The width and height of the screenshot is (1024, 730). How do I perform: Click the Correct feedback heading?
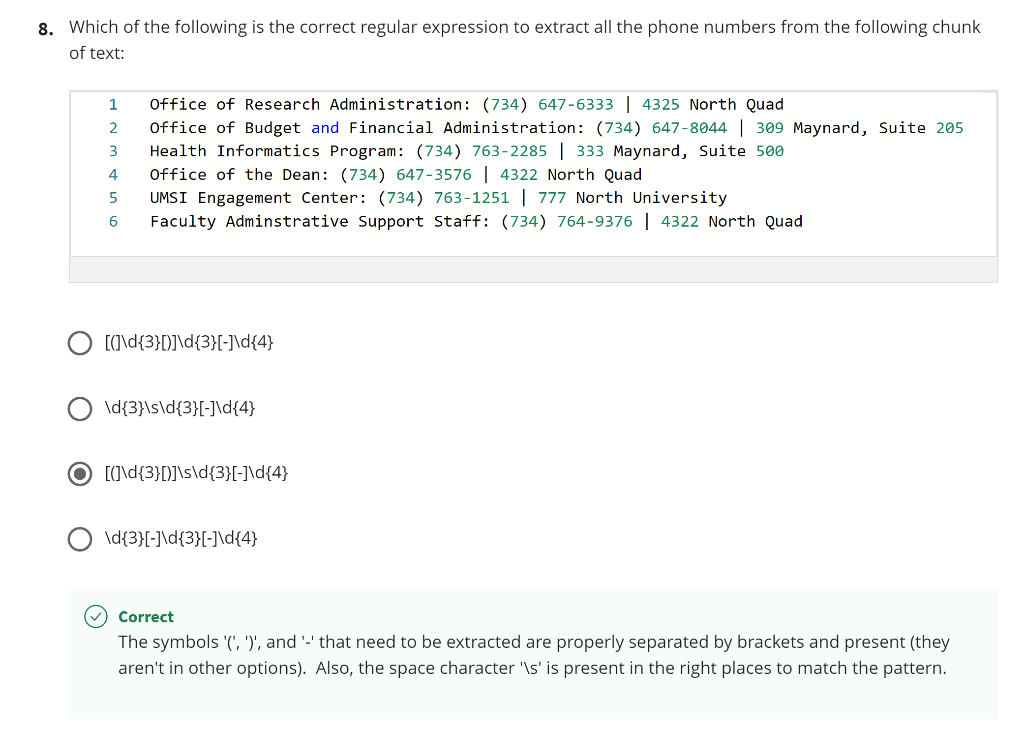tap(146, 617)
